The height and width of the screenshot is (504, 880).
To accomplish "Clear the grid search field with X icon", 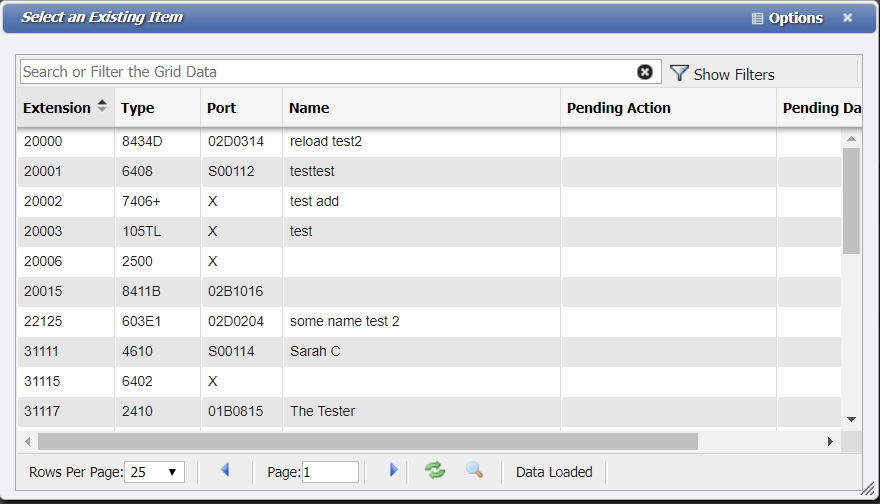I will (645, 72).
